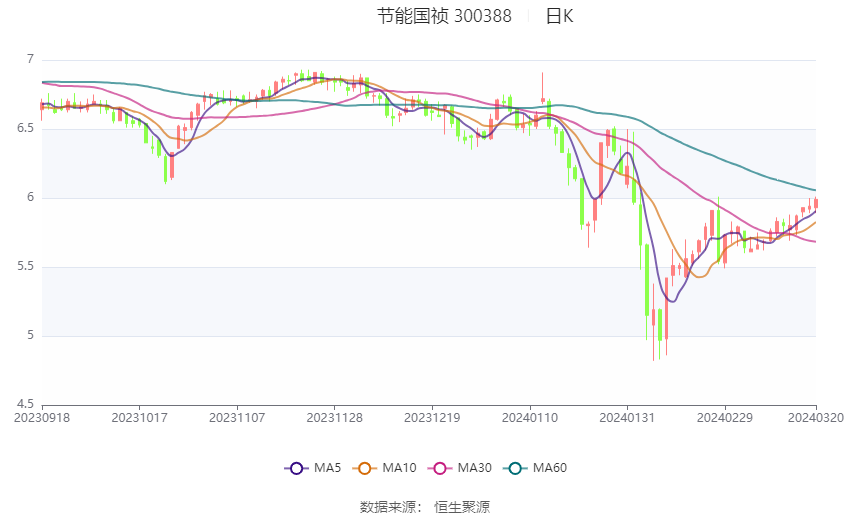Hide the MA10 series via its label

coord(400,468)
